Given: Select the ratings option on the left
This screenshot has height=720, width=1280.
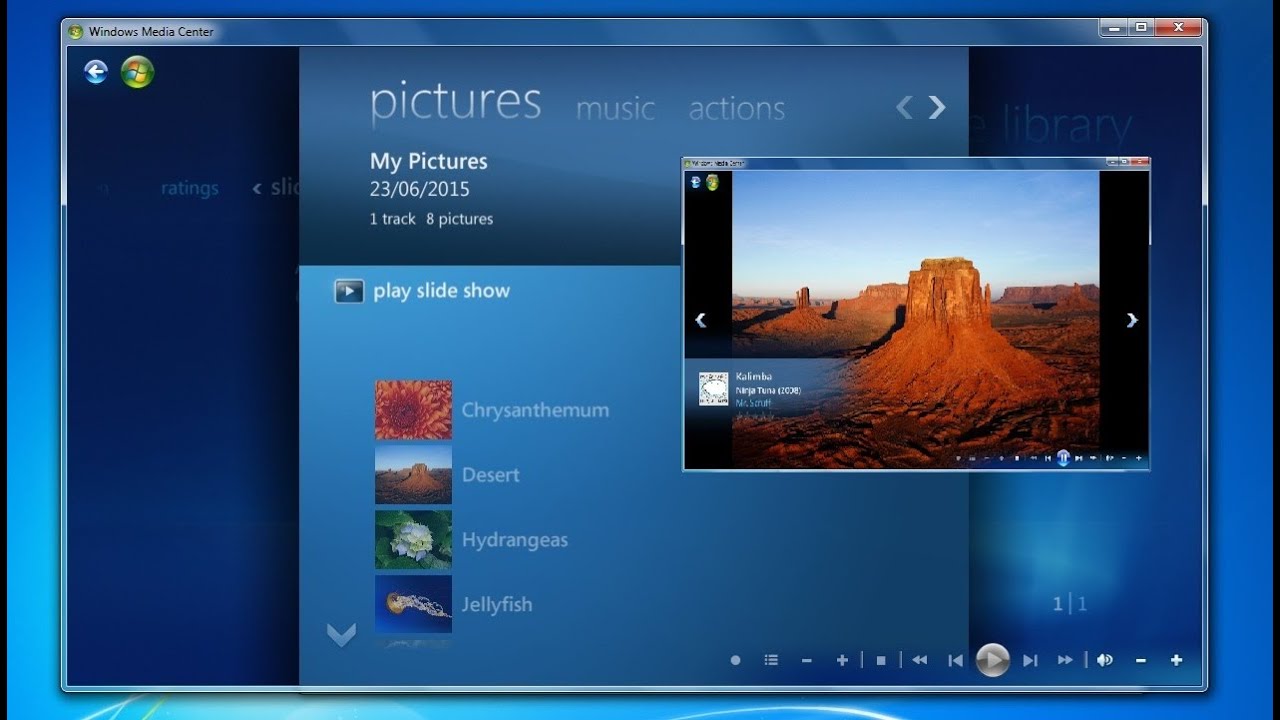Looking at the screenshot, I should pyautogui.click(x=190, y=188).
